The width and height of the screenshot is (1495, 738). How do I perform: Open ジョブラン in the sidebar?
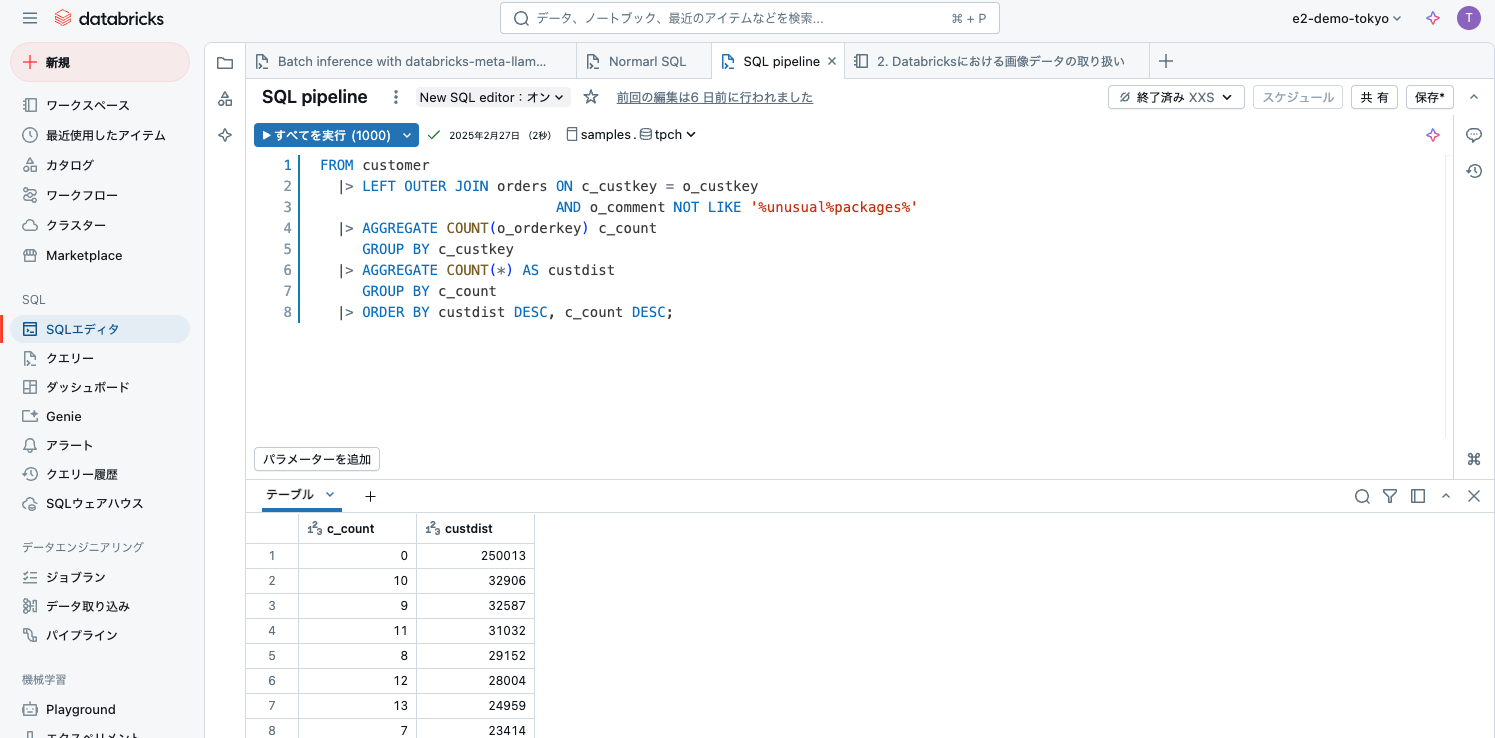click(100, 577)
